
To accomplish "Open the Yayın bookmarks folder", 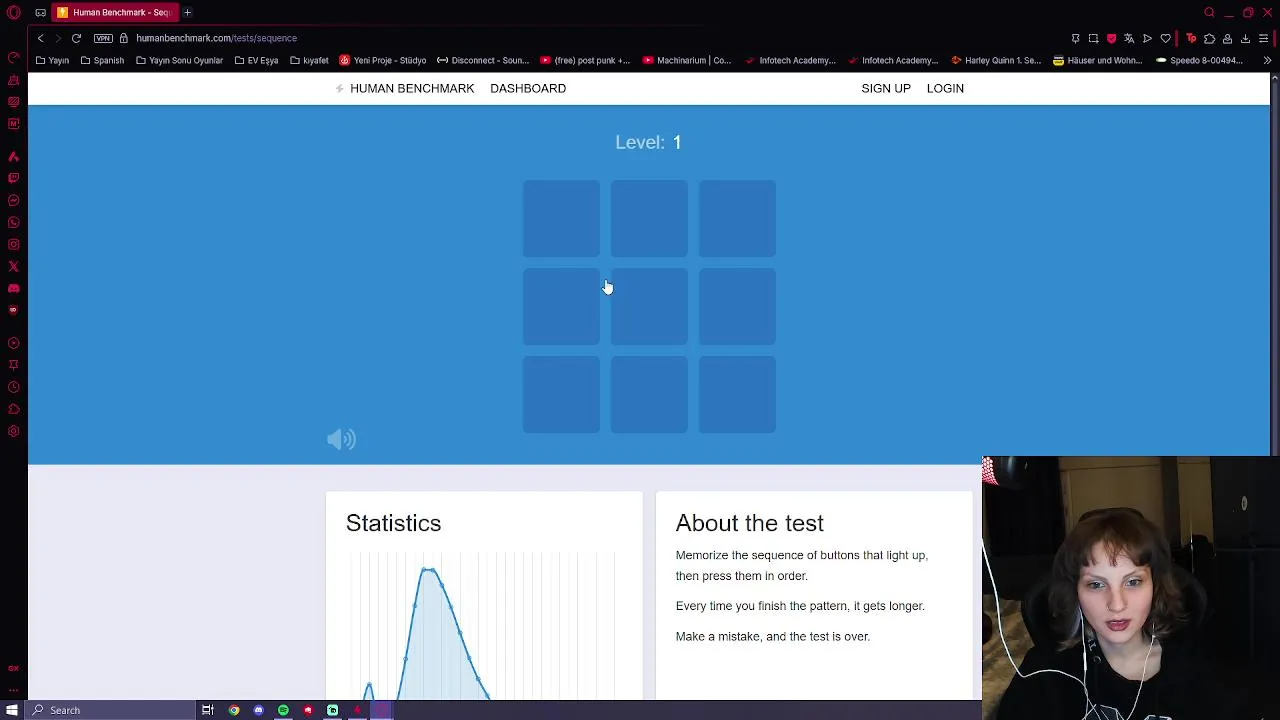I will pos(53,61).
